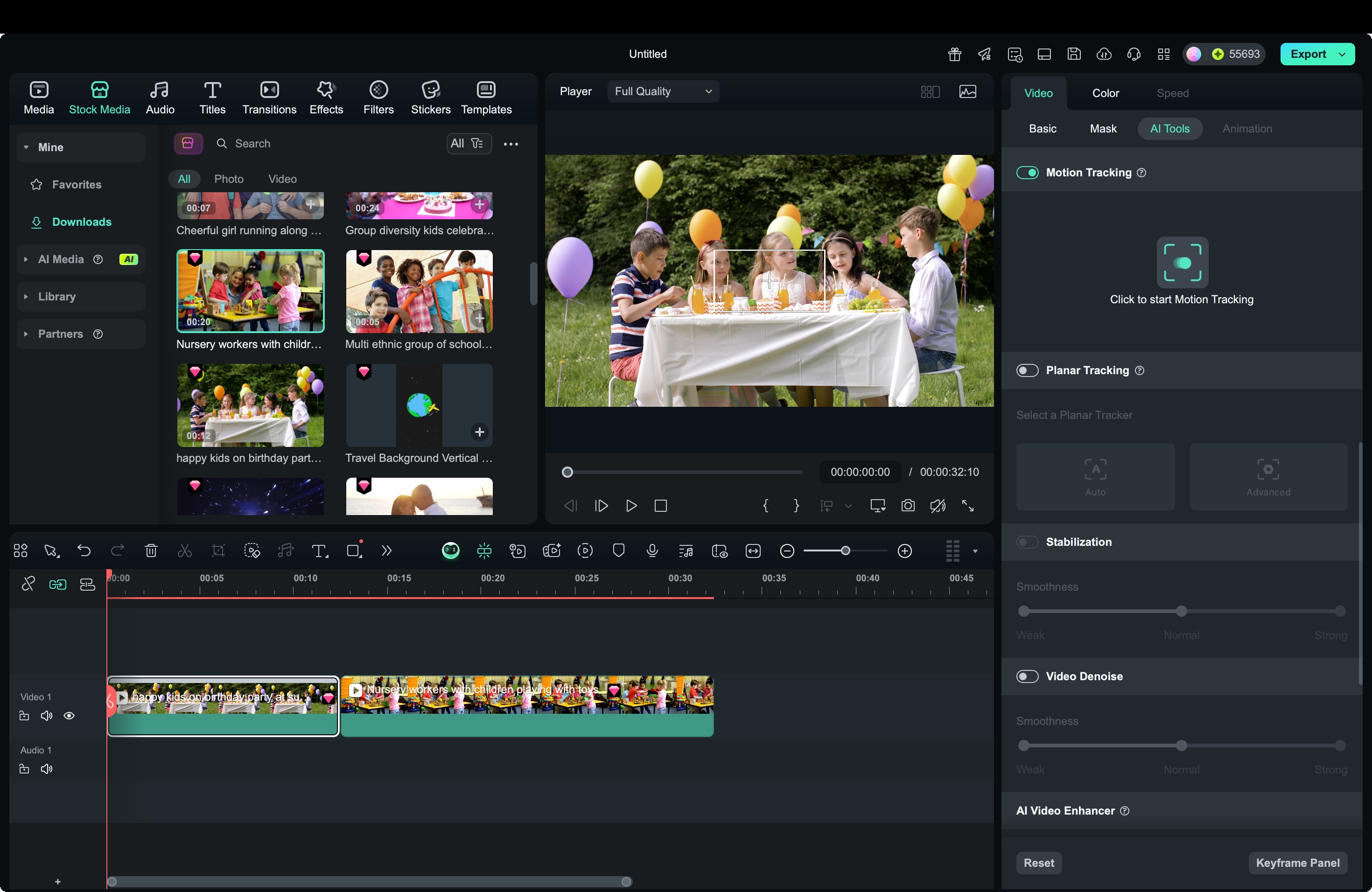Screen dimensions: 1372x892
Task: Select the Photo filter tab
Action: point(229,179)
